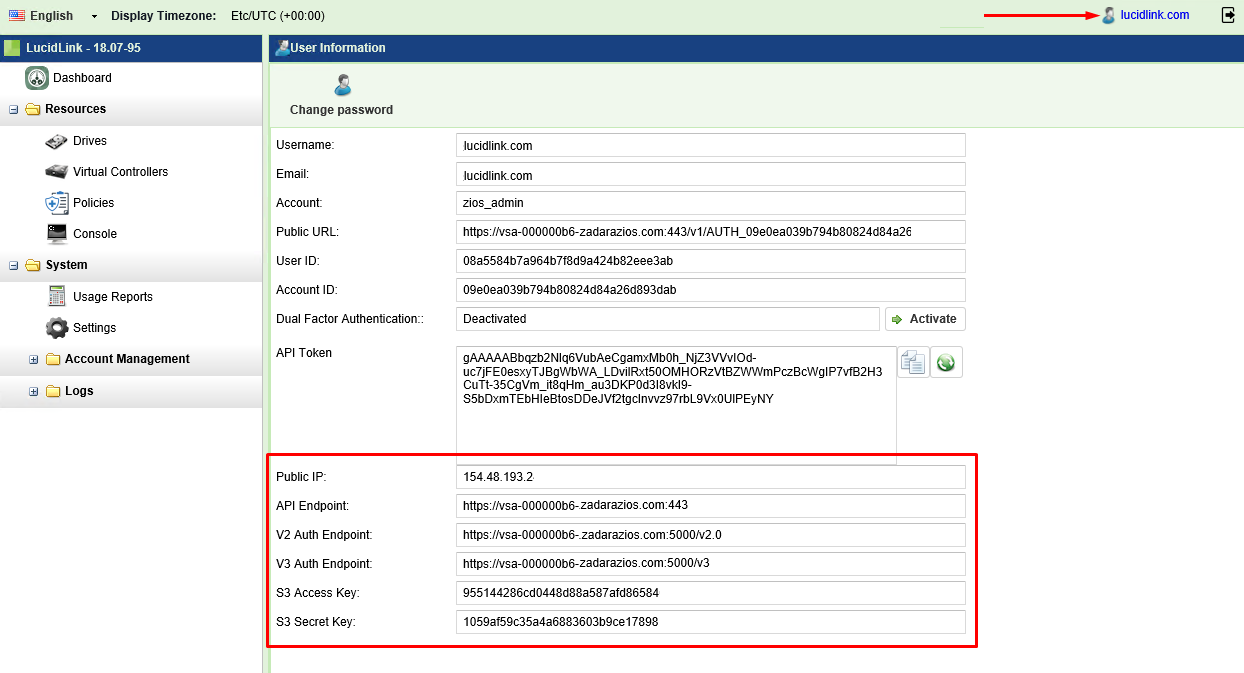The height and width of the screenshot is (673, 1244).
Task: Open Console in the sidebar
Action: [95, 234]
